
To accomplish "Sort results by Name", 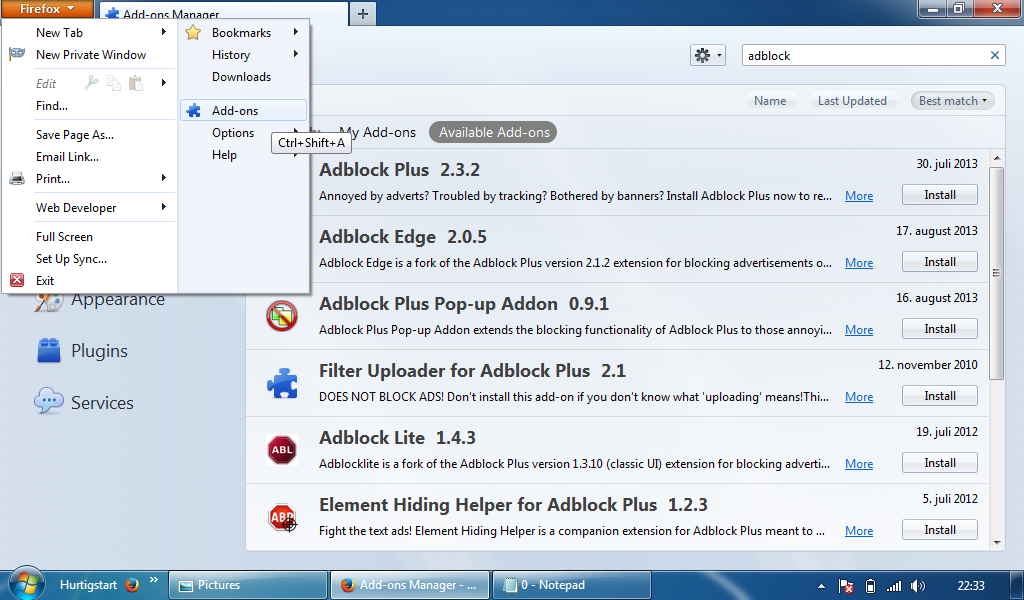I will point(770,101).
